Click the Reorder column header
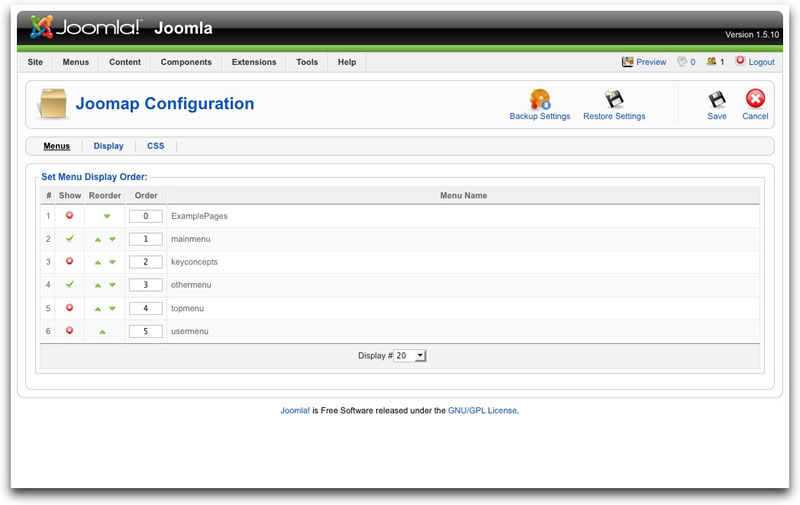 pos(105,195)
